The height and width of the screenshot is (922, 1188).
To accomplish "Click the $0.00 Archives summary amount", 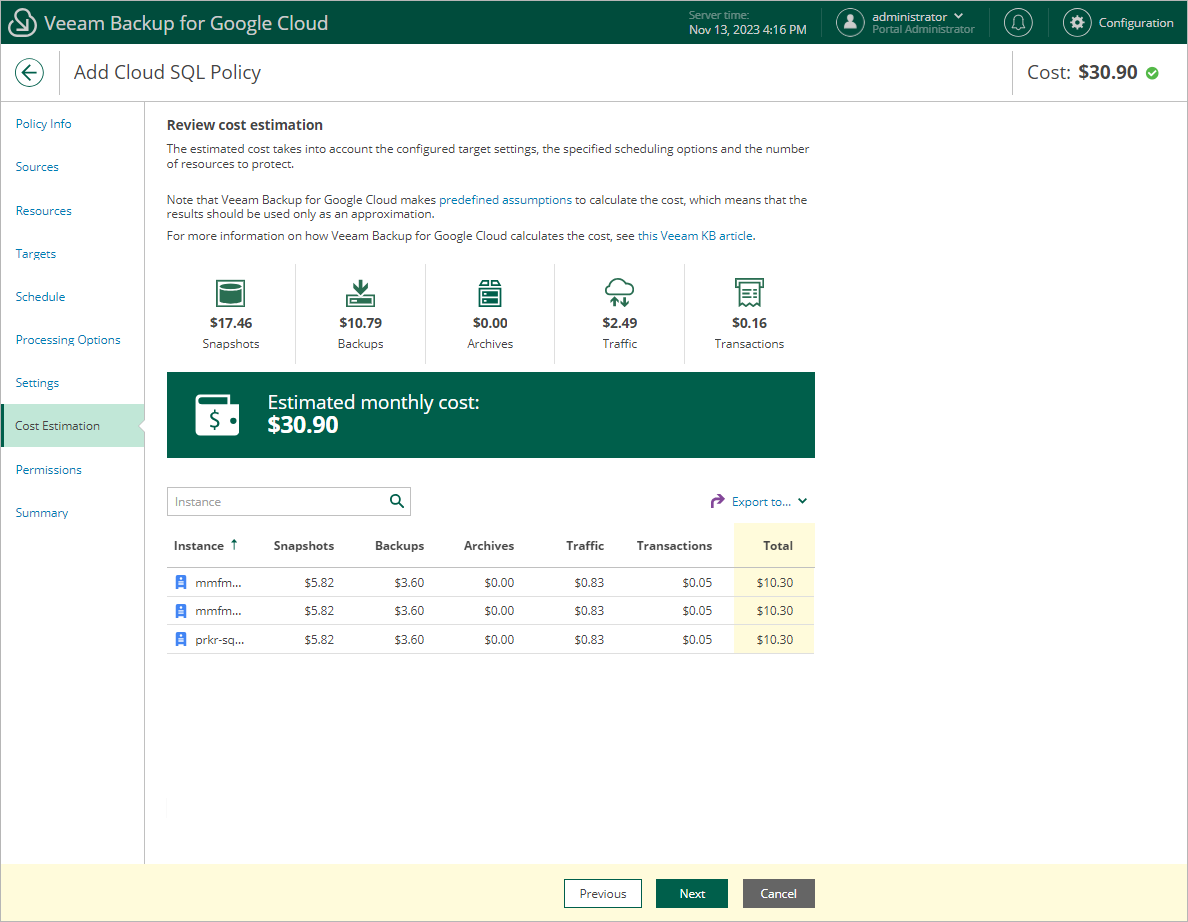I will pos(490,323).
